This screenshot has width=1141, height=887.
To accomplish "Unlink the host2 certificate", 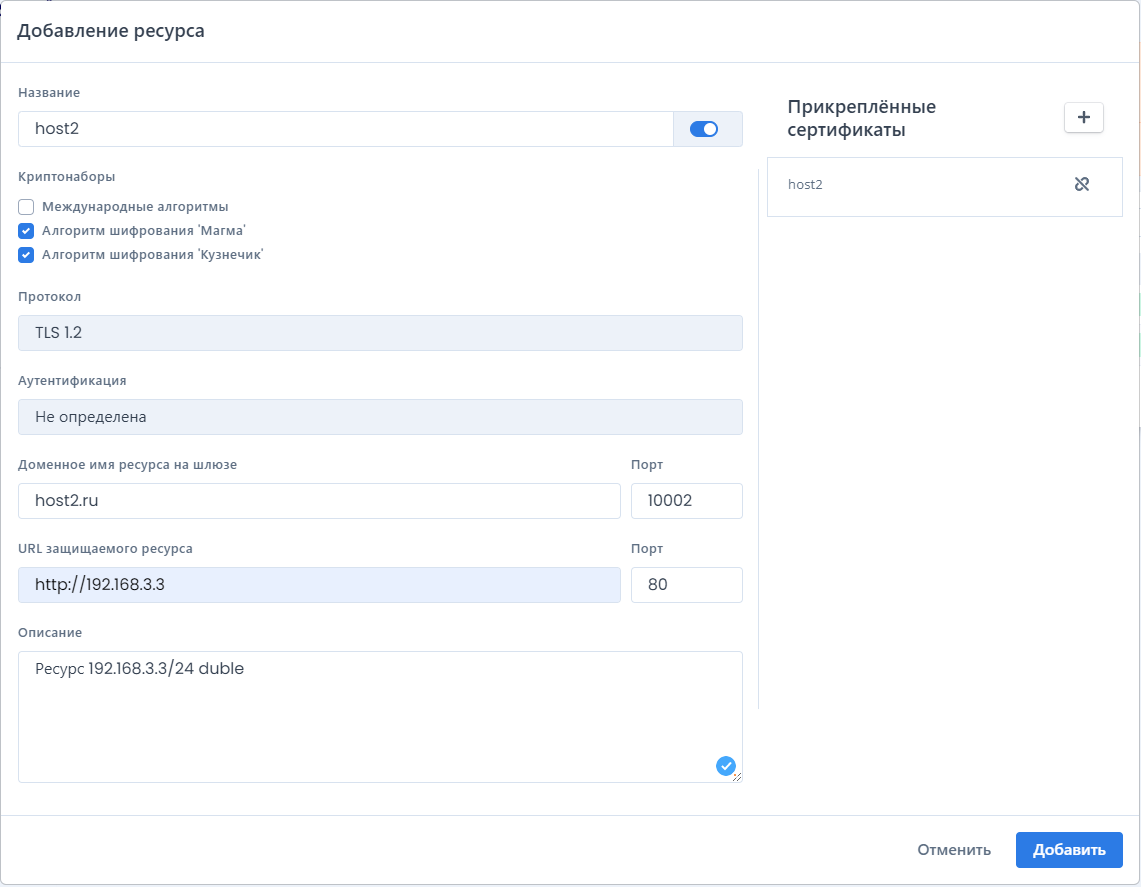I will tap(1082, 184).
